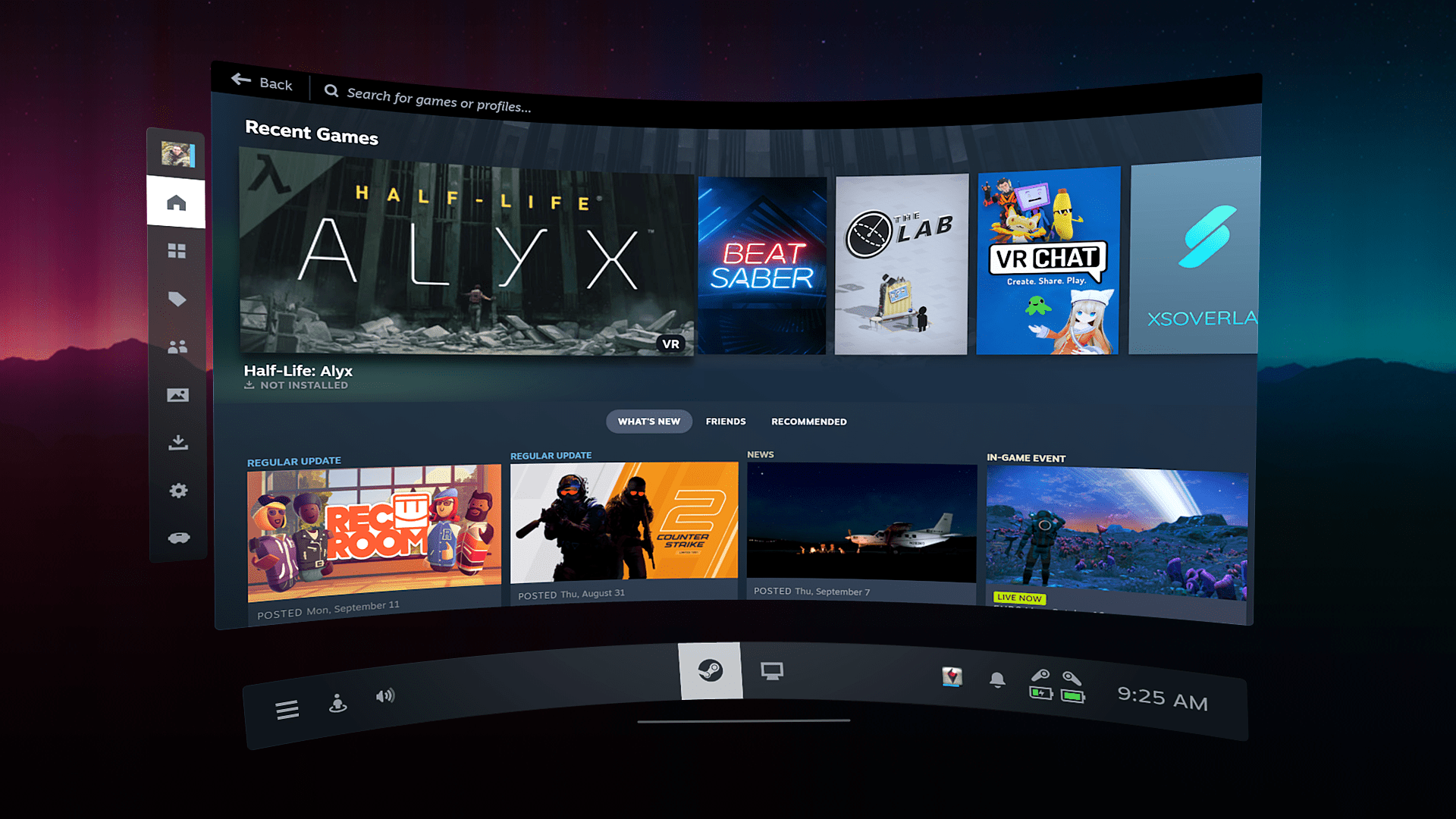The image size is (1456, 819).
Task: Click the controller icon in sidebar
Action: click(x=180, y=537)
